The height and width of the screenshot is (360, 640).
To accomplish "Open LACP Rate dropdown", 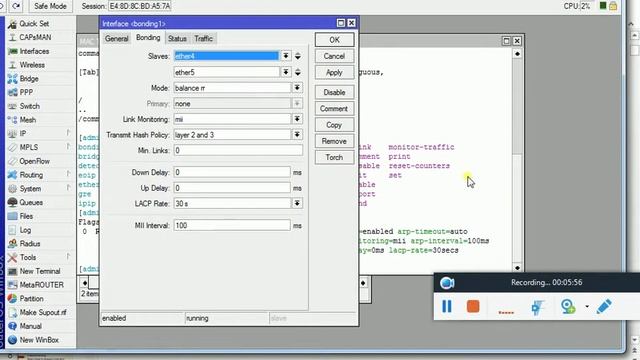I will point(297,203).
